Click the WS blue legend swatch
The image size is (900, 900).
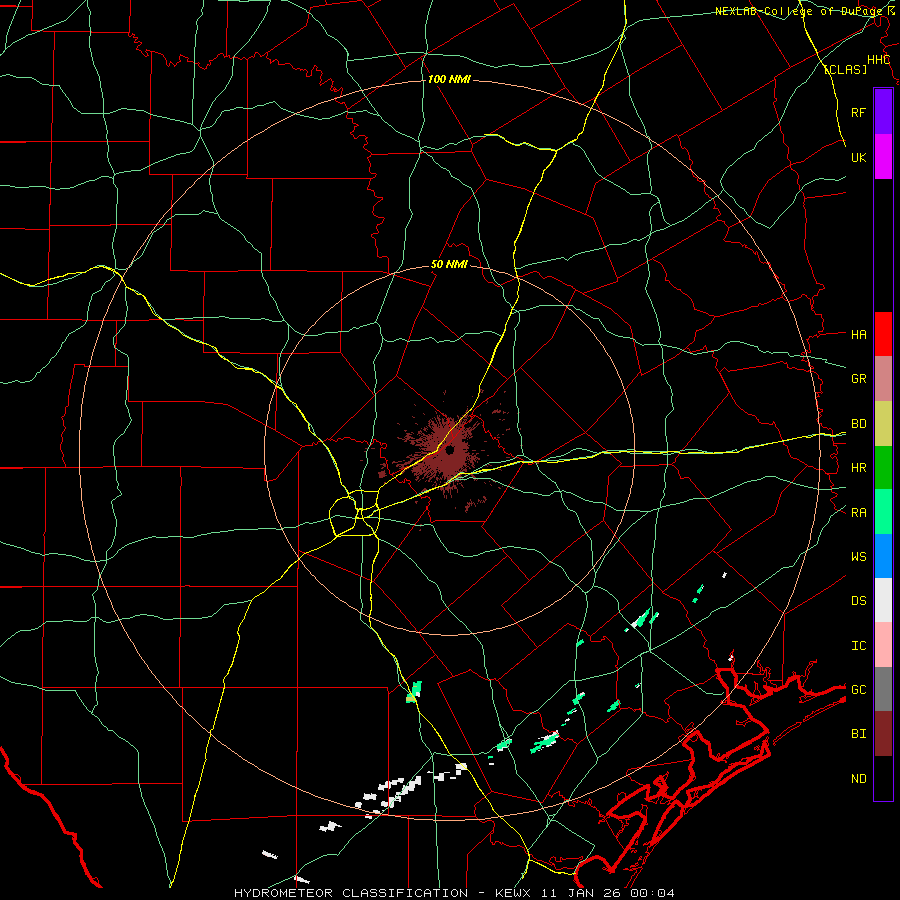883,556
